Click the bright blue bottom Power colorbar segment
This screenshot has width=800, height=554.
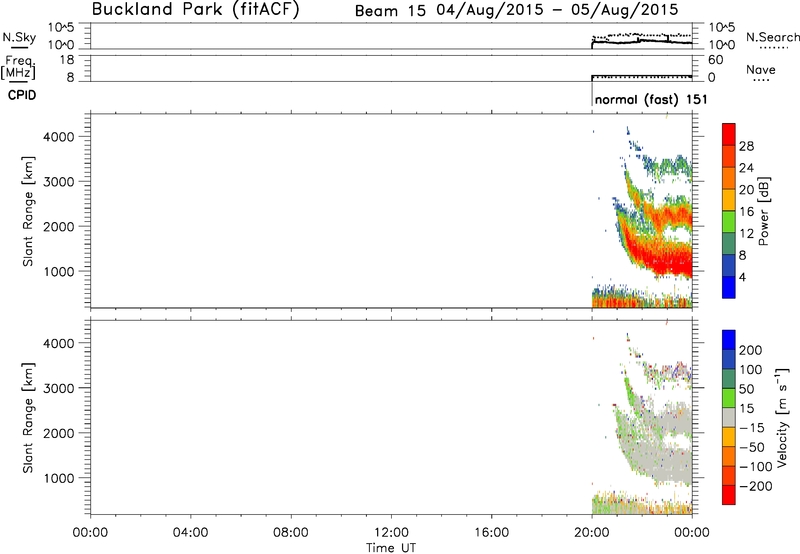click(x=729, y=287)
